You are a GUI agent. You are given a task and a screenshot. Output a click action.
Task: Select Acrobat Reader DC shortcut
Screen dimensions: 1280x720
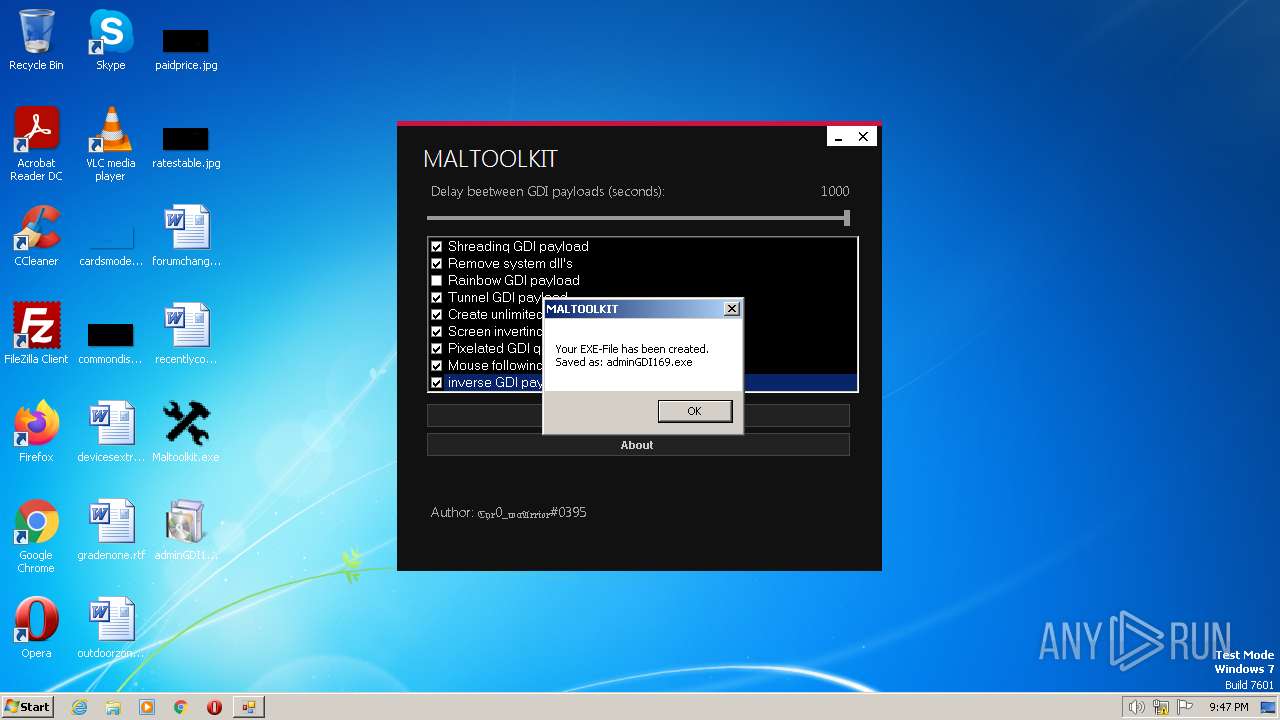click(x=36, y=144)
